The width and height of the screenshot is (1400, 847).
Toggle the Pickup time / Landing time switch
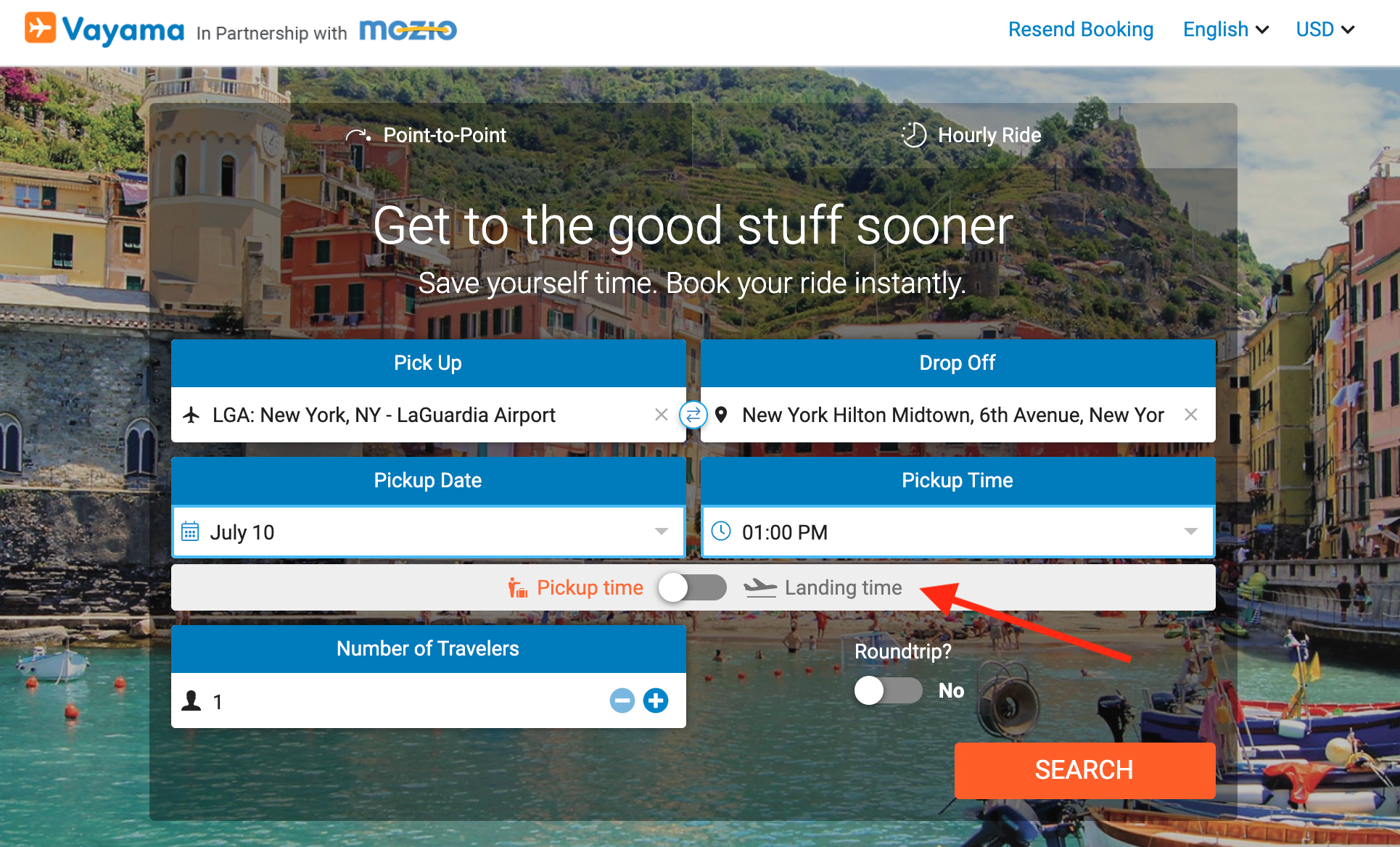(693, 587)
